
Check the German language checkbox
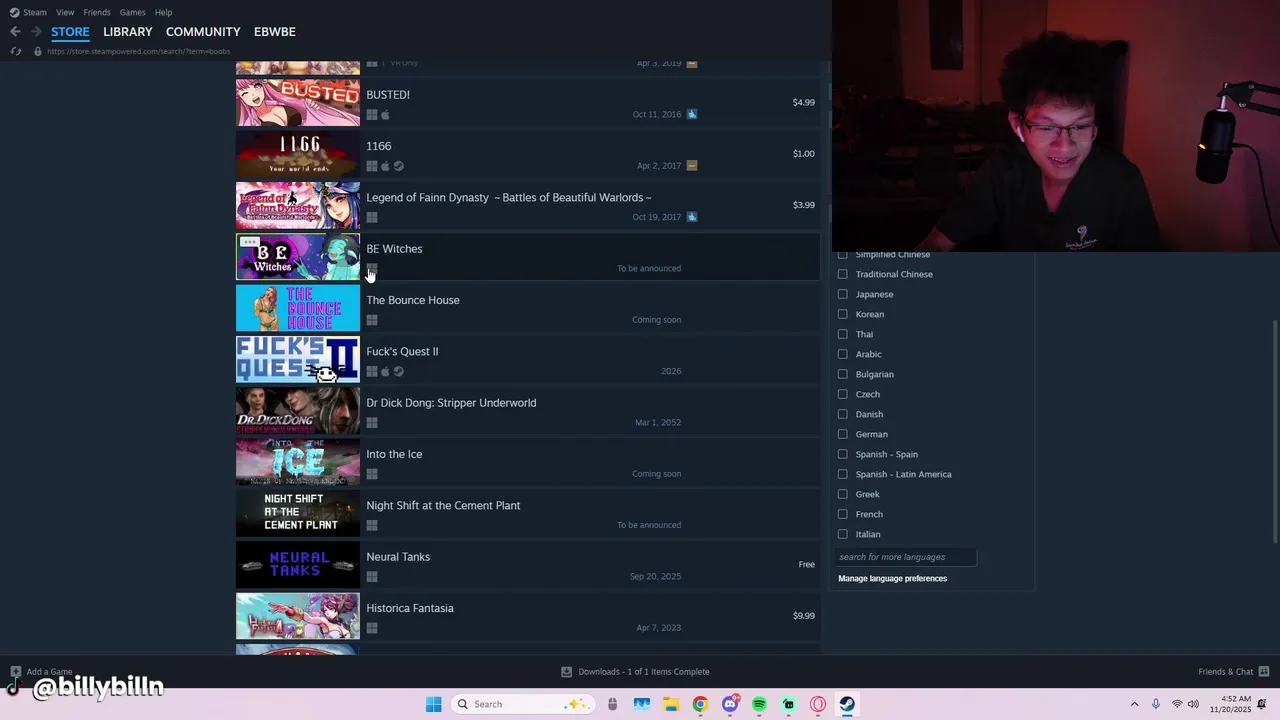tap(842, 434)
